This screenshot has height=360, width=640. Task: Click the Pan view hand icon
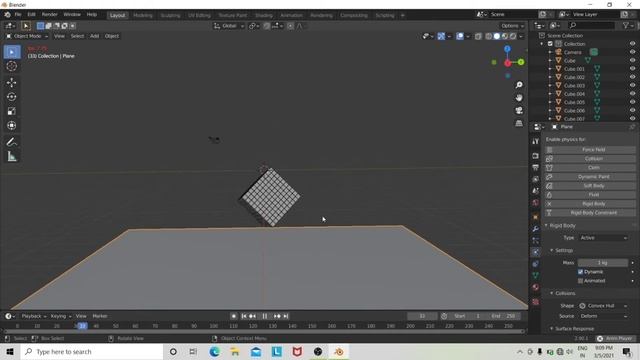[519, 98]
